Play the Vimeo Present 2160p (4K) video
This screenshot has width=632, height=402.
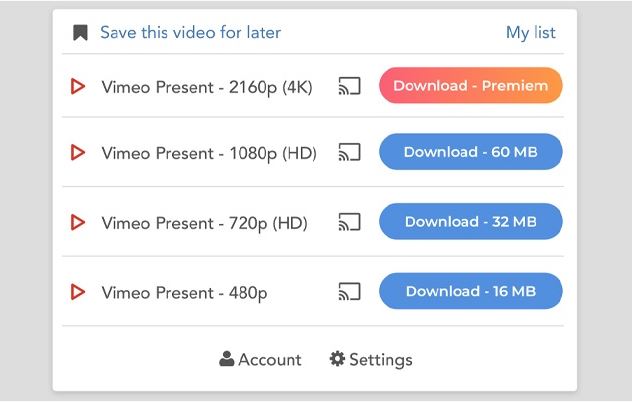[x=78, y=87]
